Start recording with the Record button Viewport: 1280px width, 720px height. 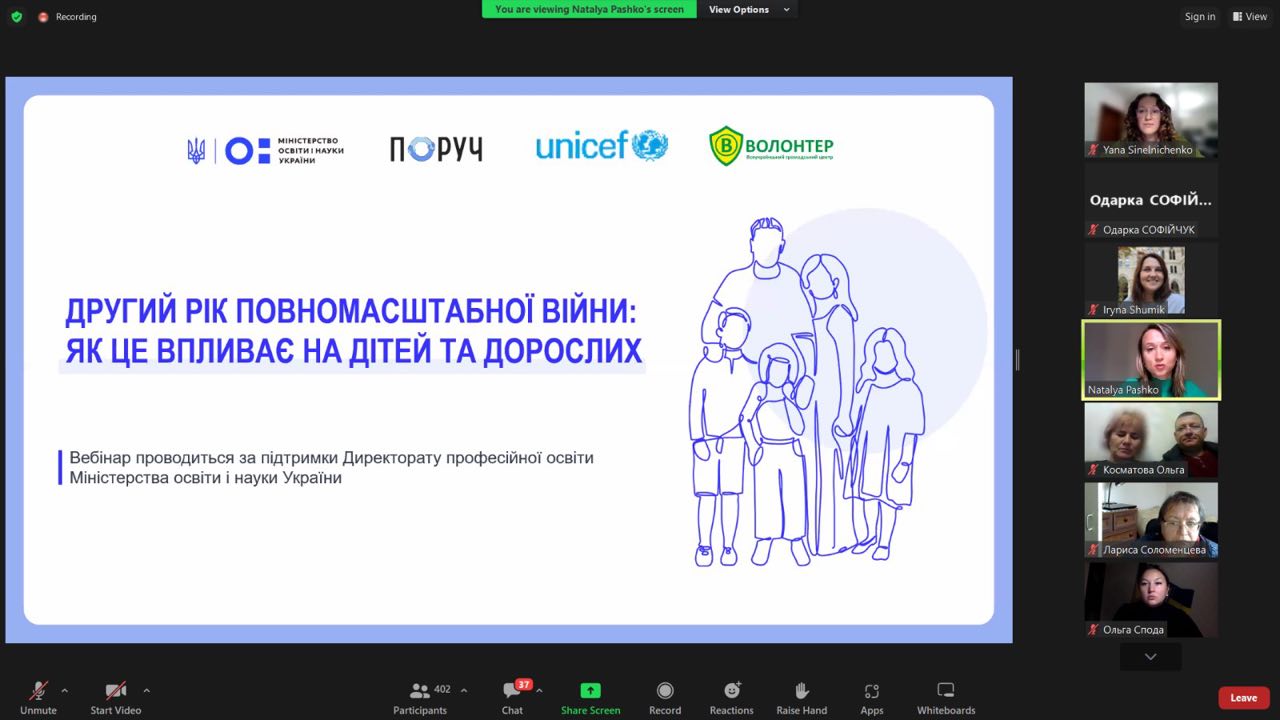[665, 691]
